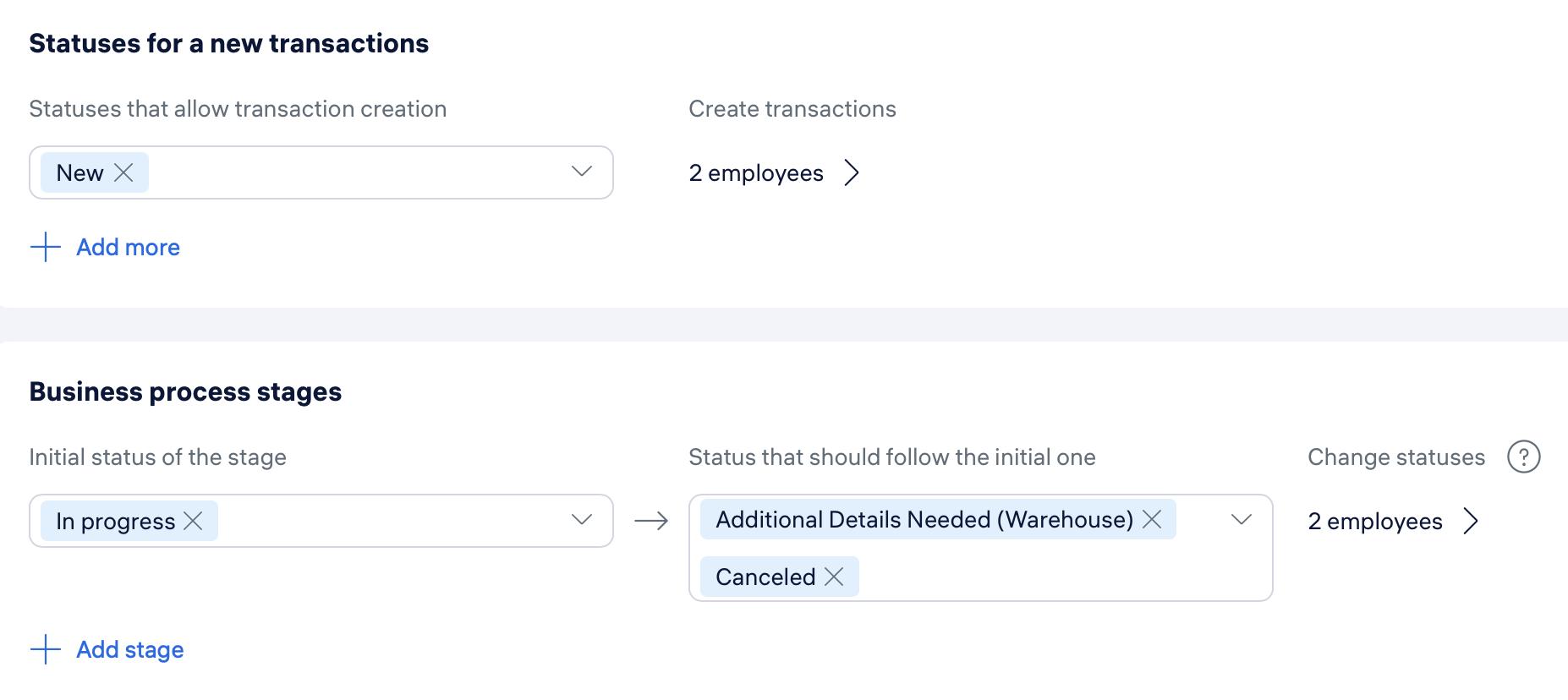
Task: Expand transaction creation statuses dropdown
Action: 582,172
